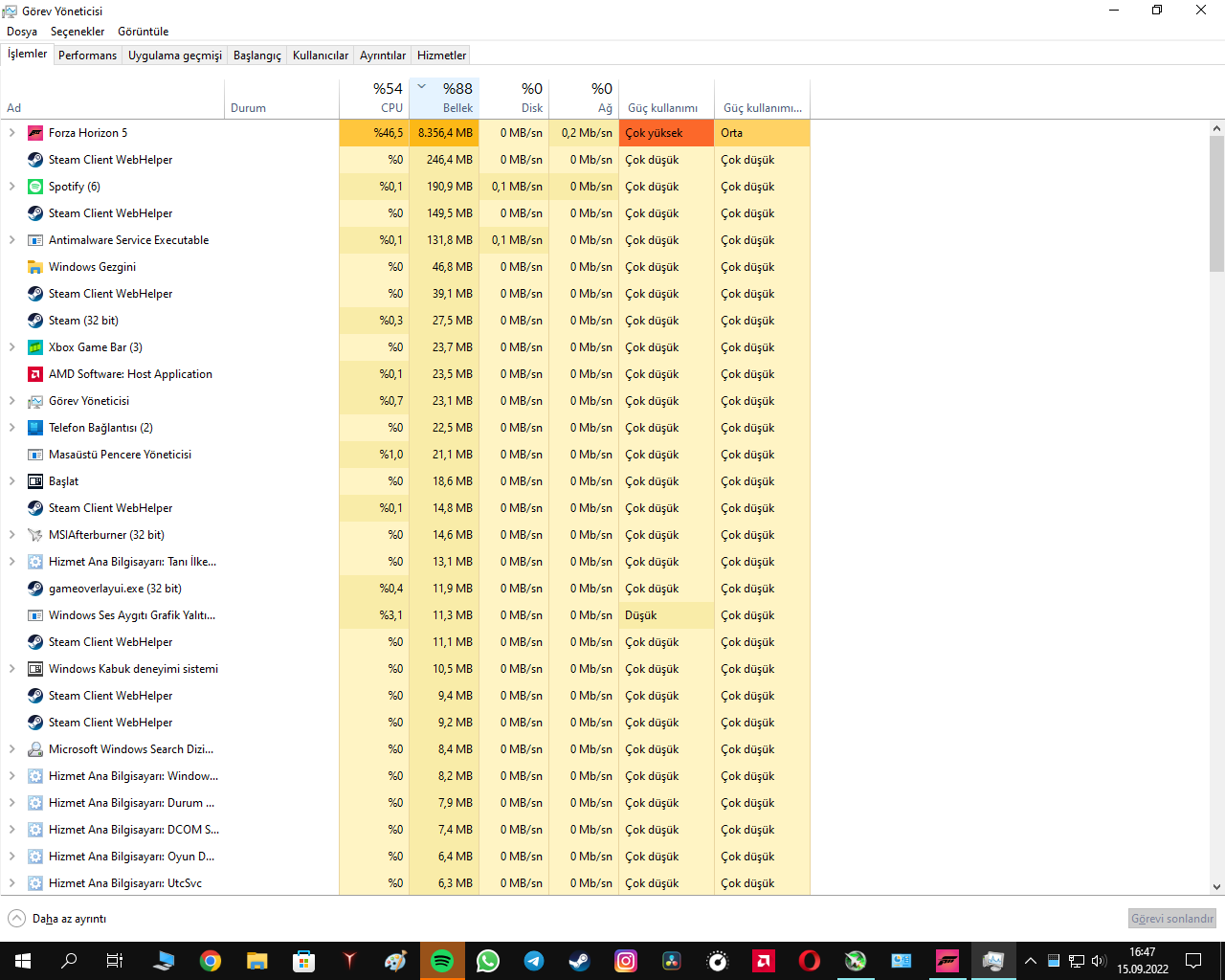Switch to the Ayrıntılar tab
The image size is (1225, 980).
(x=383, y=56)
